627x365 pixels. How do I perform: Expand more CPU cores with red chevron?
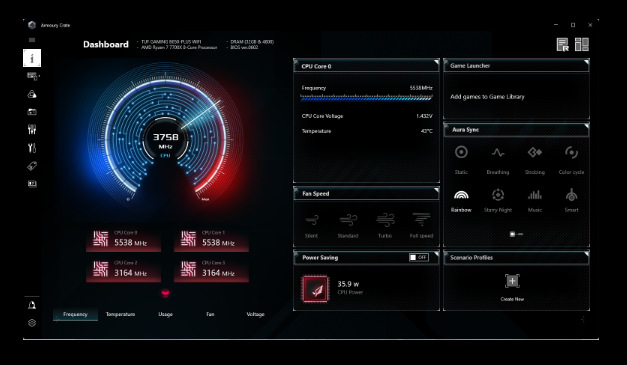pos(166,293)
